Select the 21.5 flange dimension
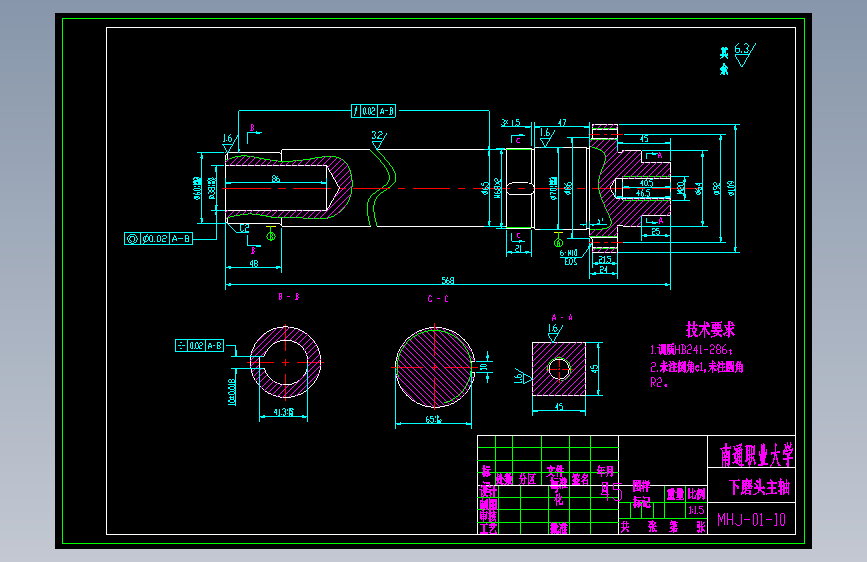Viewport: 867px width, 562px height. click(x=605, y=259)
